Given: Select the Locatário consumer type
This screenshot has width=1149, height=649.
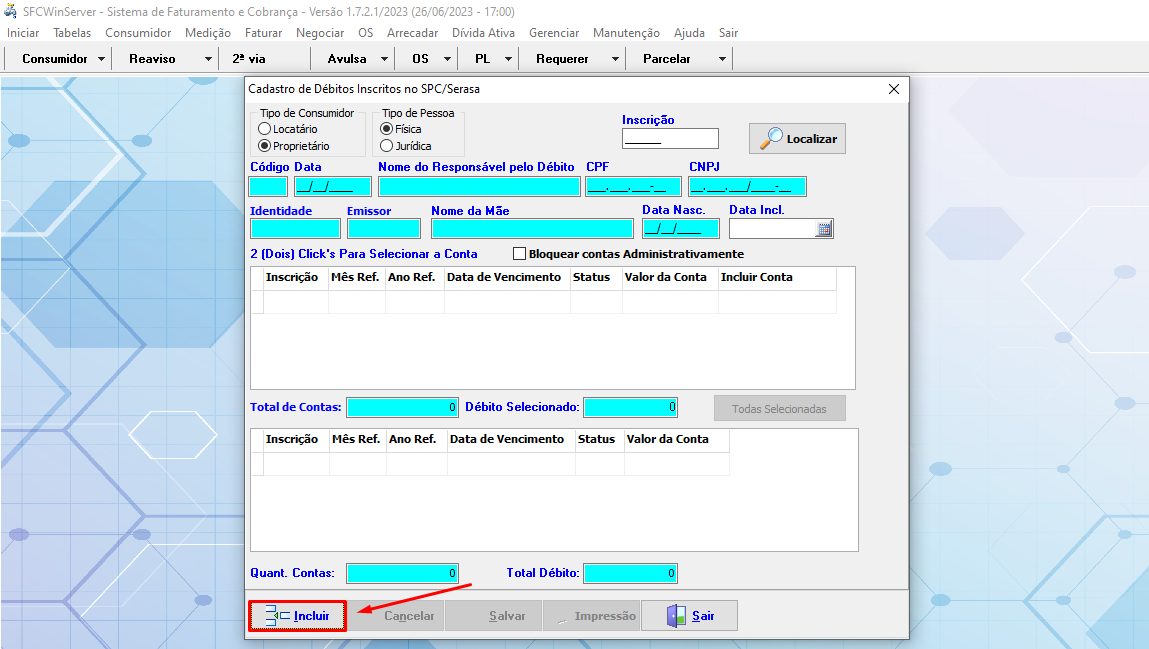Looking at the screenshot, I should (265, 129).
